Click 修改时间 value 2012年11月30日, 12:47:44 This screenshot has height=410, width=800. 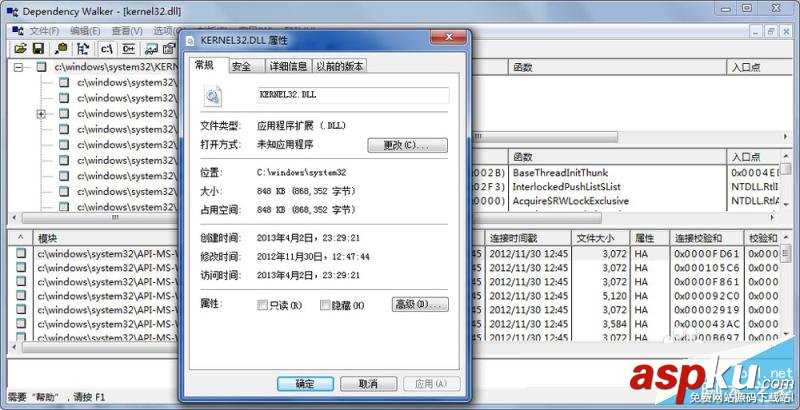pyautogui.click(x=313, y=257)
